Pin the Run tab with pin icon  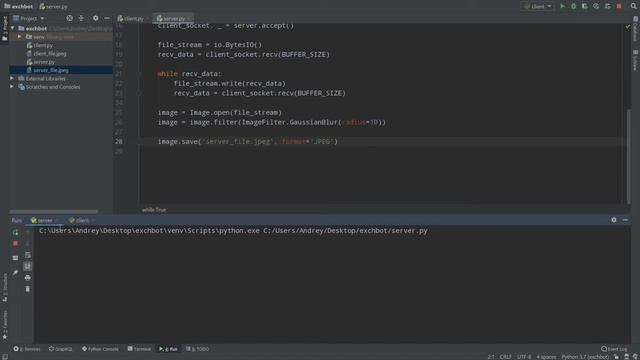pyautogui.click(x=16, y=273)
